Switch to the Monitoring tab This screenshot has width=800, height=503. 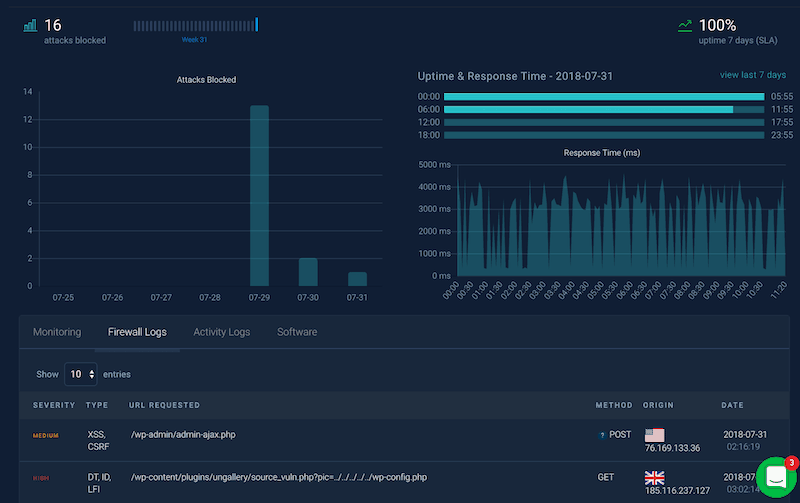click(57, 332)
